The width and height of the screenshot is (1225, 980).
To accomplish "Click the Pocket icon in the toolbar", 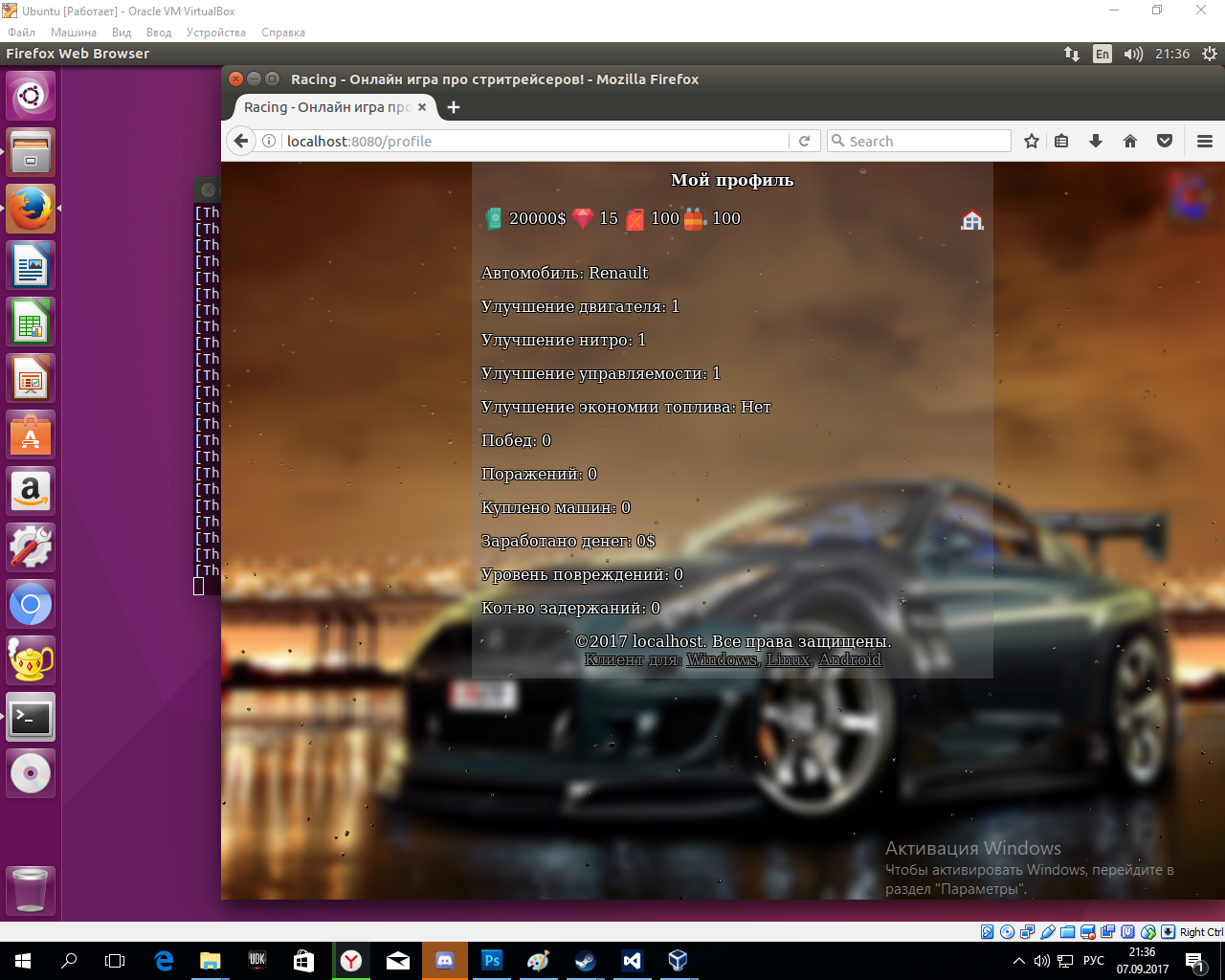I will point(1164,141).
